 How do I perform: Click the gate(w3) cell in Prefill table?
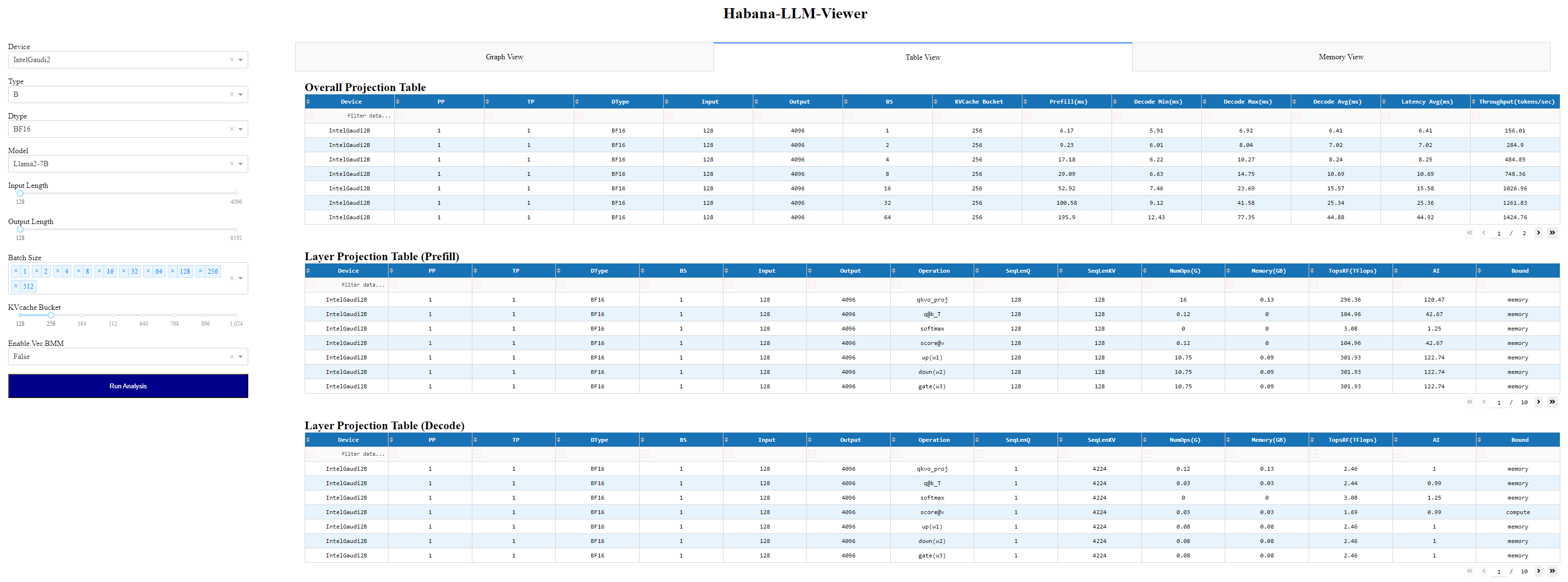point(932,386)
